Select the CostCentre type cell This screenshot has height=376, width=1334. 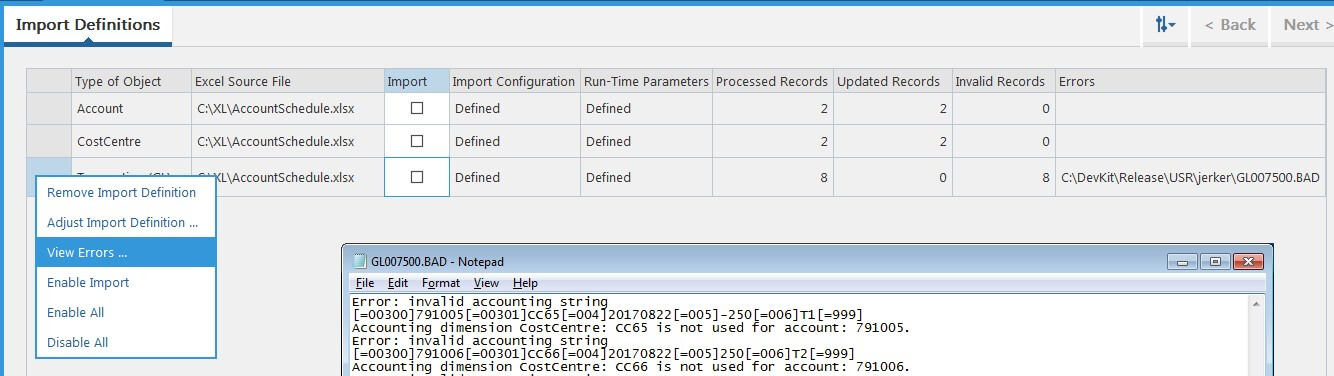[132, 142]
